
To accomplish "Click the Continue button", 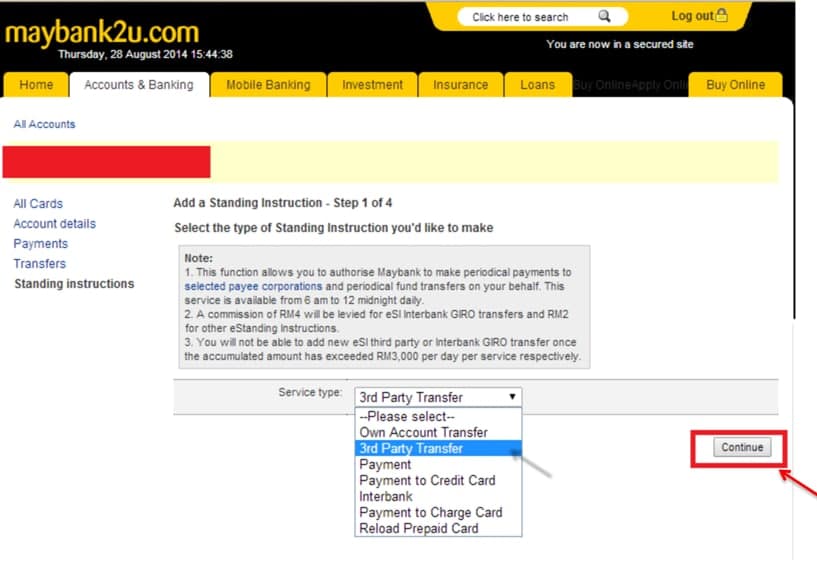I will click(742, 447).
